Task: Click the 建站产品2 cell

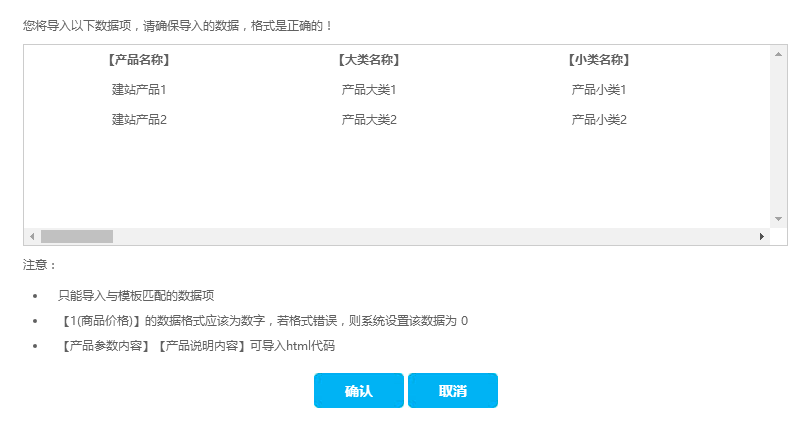Action: click(139, 120)
